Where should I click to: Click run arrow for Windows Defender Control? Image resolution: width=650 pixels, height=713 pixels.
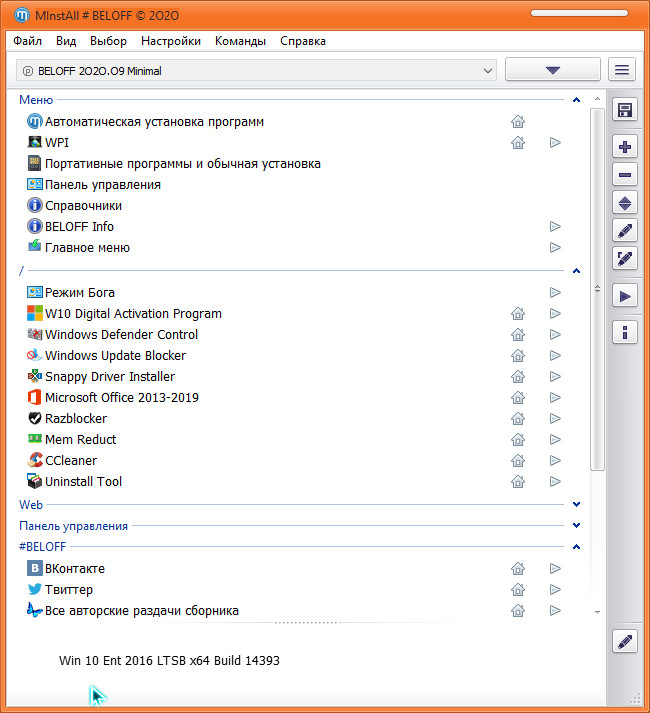tap(555, 335)
